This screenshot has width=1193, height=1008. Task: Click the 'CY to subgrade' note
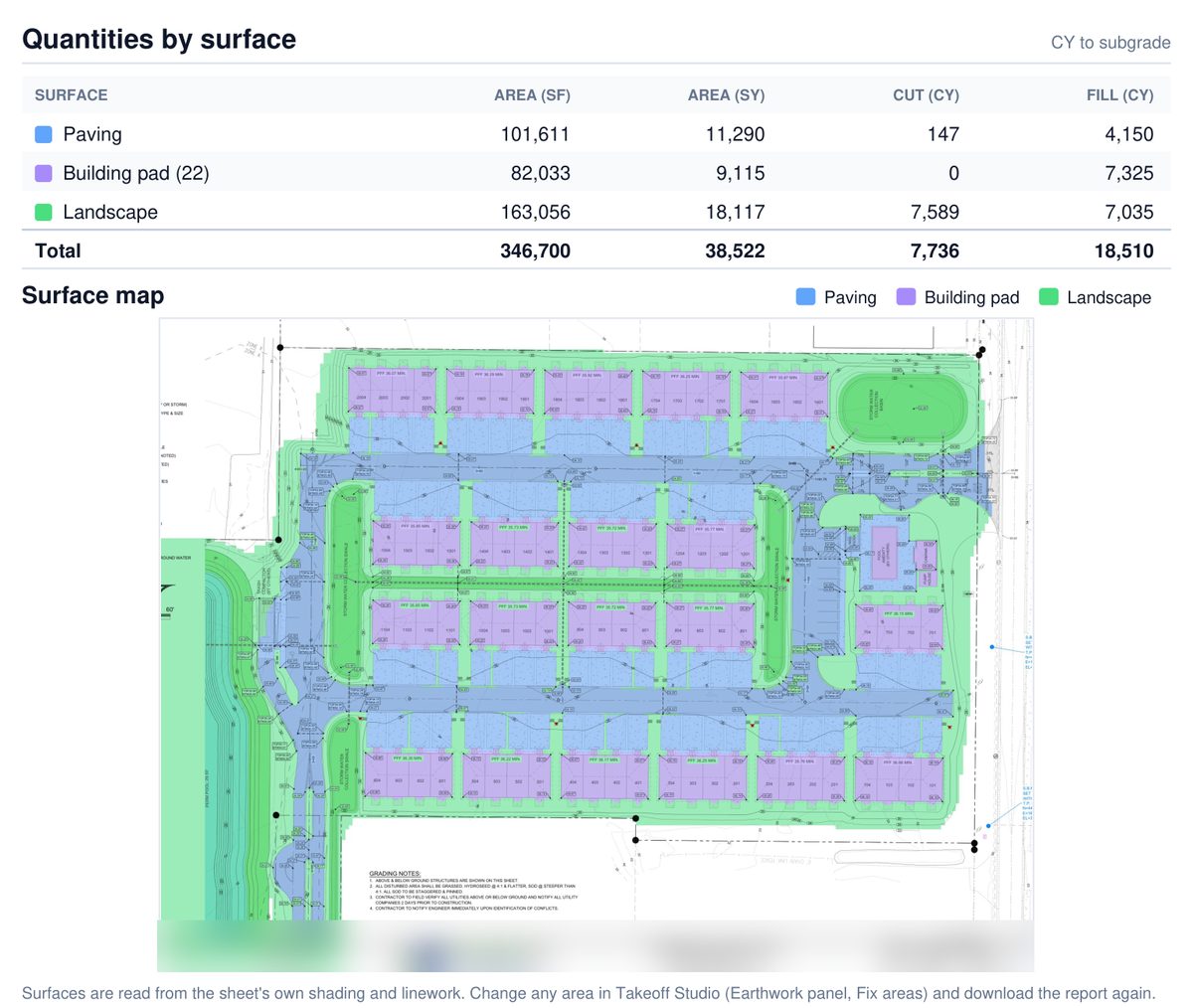click(x=1110, y=43)
